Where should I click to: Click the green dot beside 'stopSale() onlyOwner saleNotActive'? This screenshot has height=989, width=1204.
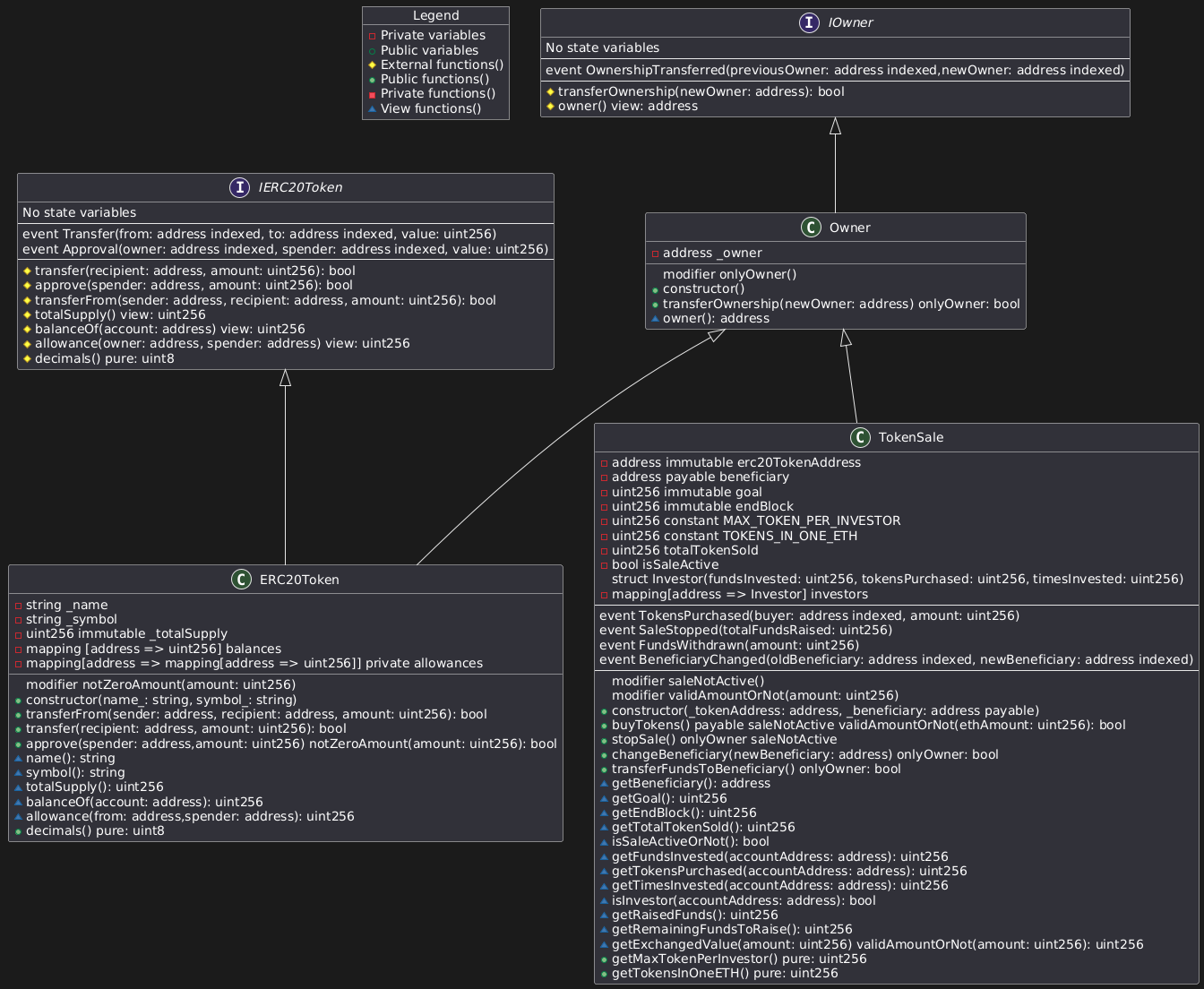[603, 740]
